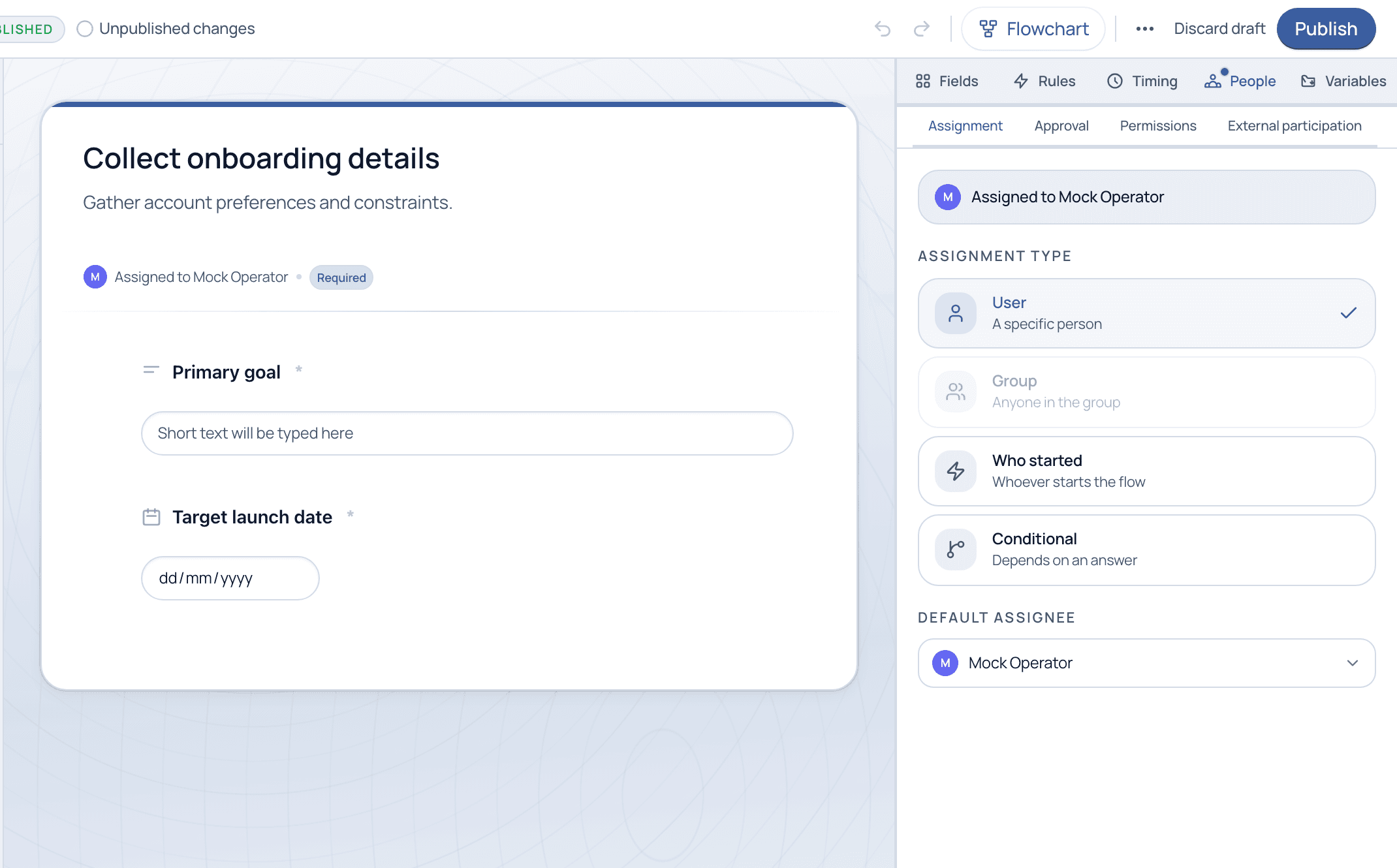Click the Required badge

(341, 277)
